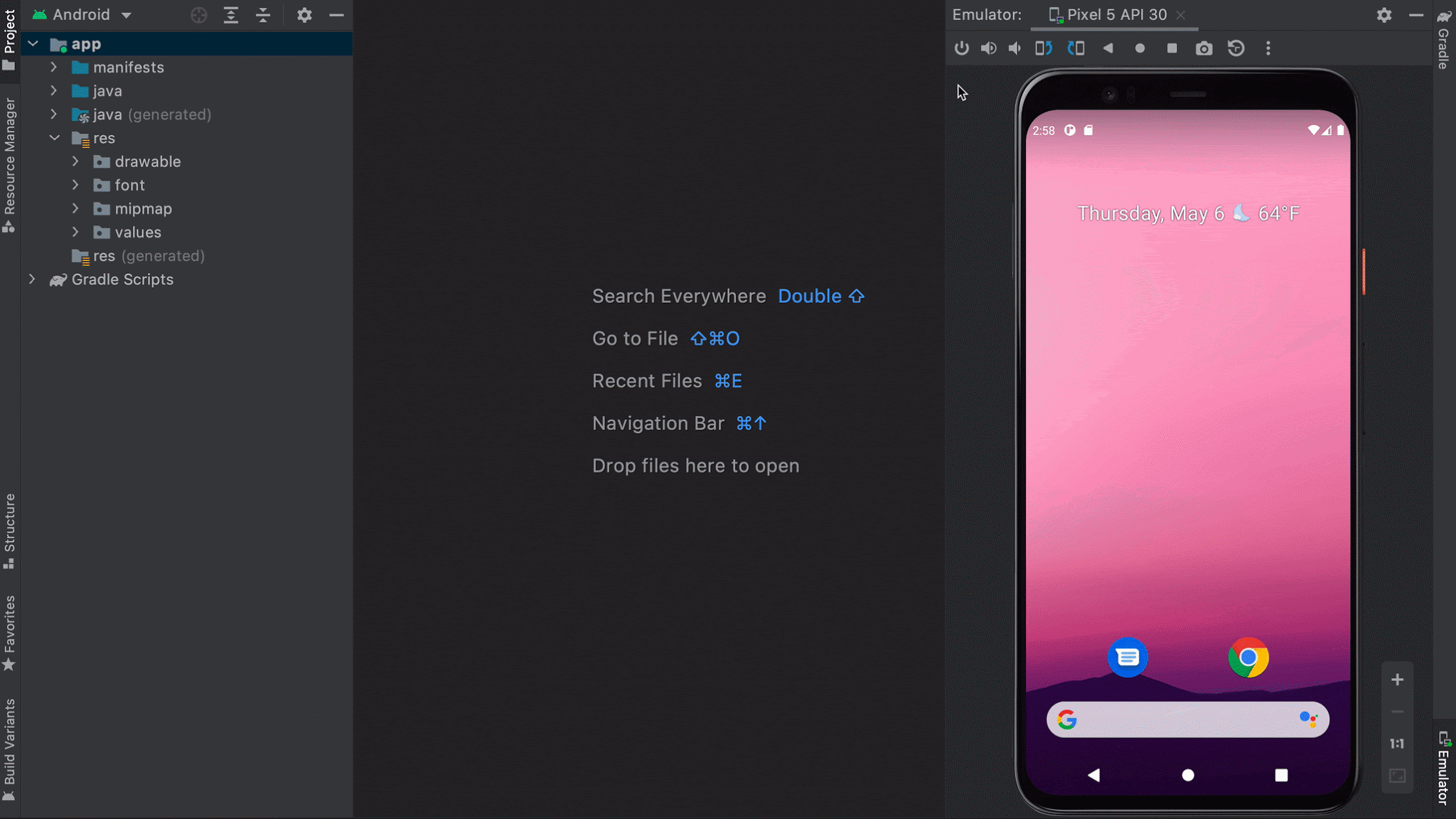Viewport: 1456px width, 819px height.
Task: Tap the phone's on-screen Back button
Action: [x=1094, y=775]
